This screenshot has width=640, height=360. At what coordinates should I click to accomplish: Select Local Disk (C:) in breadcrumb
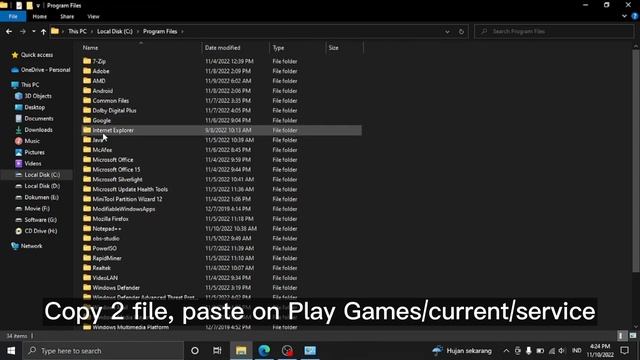pyautogui.click(x=115, y=31)
